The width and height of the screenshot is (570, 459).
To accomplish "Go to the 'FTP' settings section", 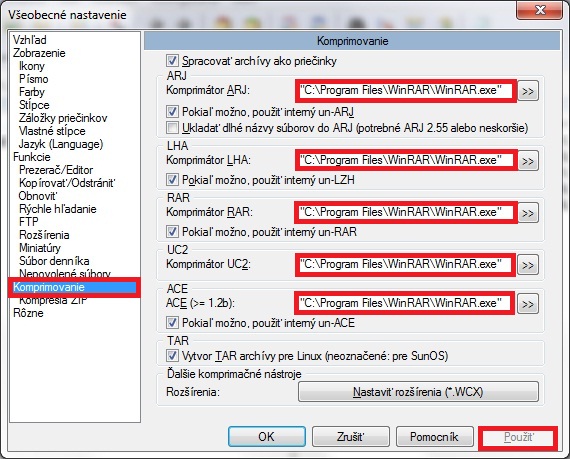I will click(x=28, y=222).
